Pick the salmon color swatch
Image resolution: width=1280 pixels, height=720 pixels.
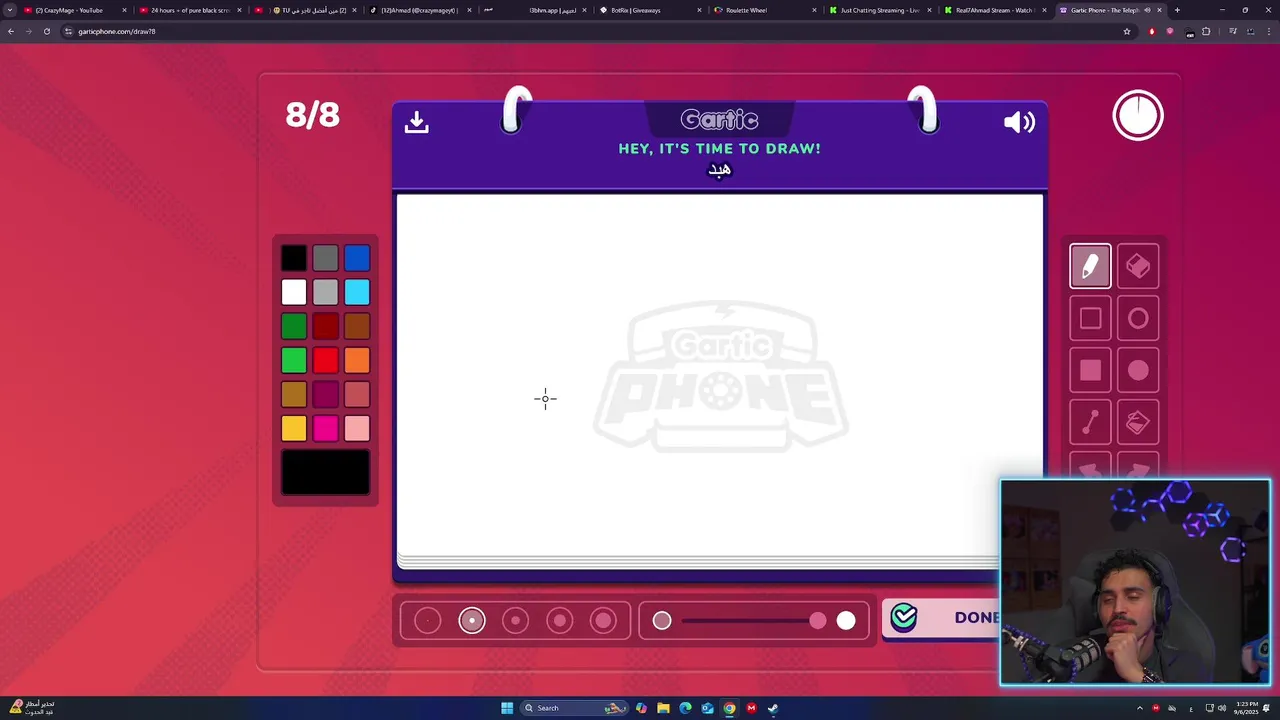click(357, 394)
